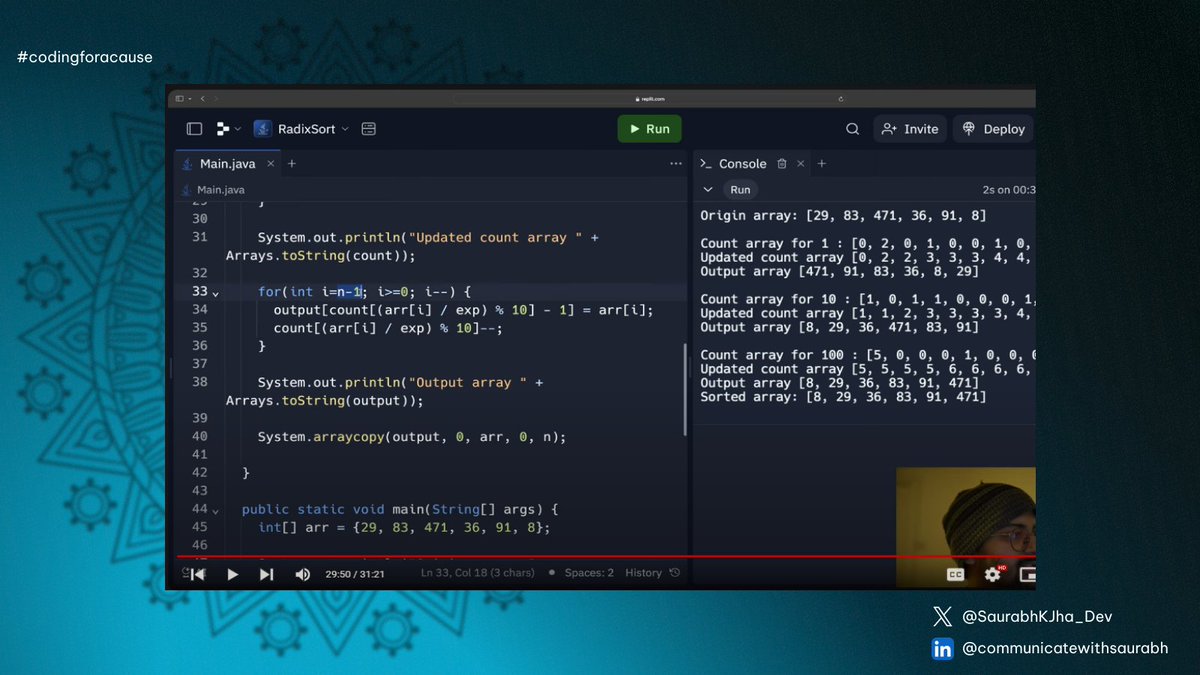Select the Console tab
This screenshot has width=1200, height=675.
(742, 163)
